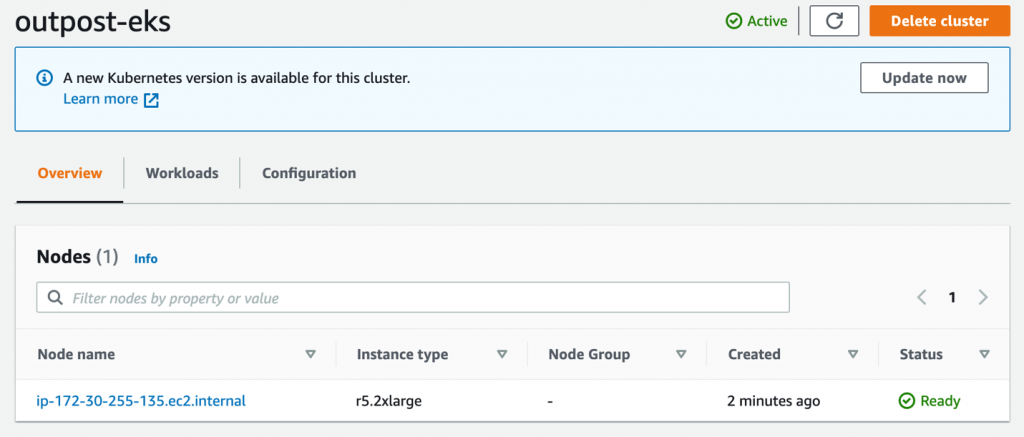Click the Node name column header
This screenshot has height=437, width=1024.
76,355
